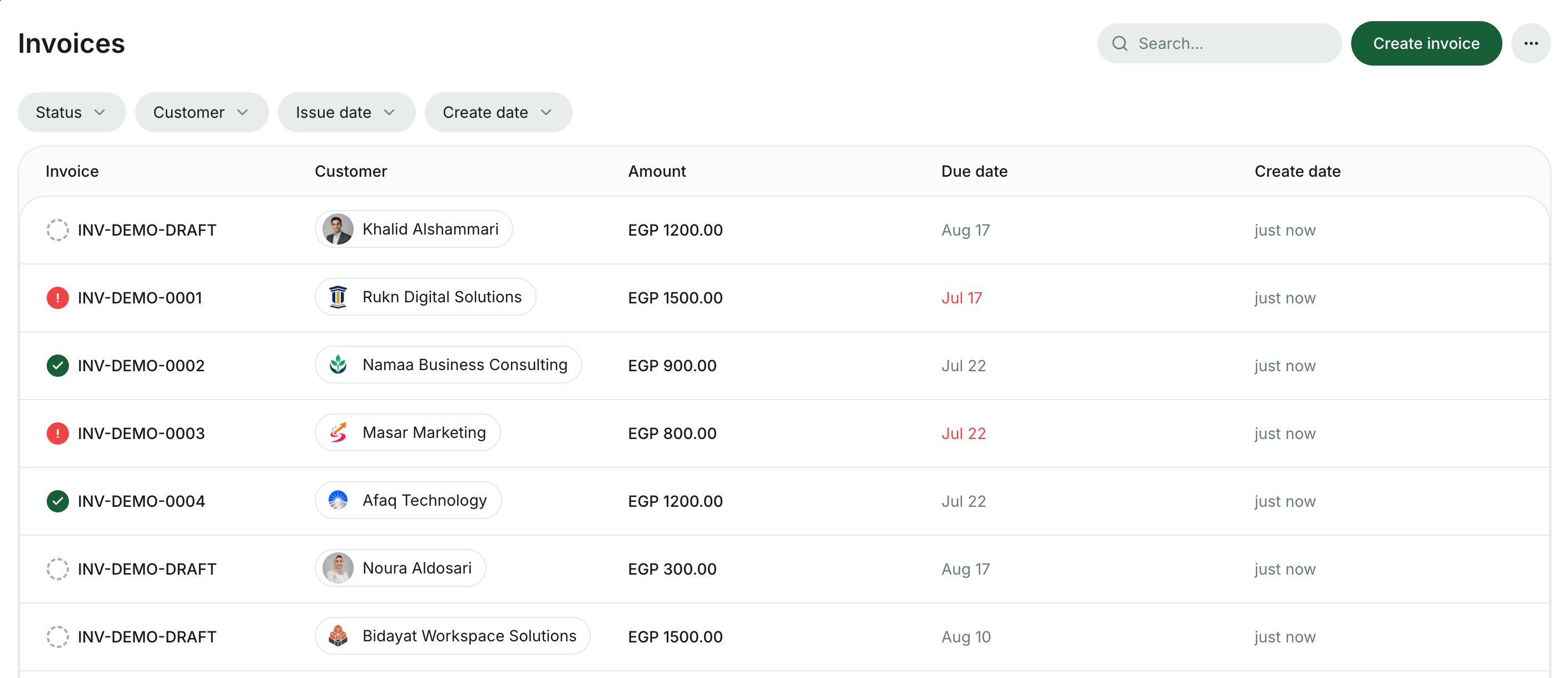
Task: Click the Rukn Digital Solutions logo
Action: [338, 297]
